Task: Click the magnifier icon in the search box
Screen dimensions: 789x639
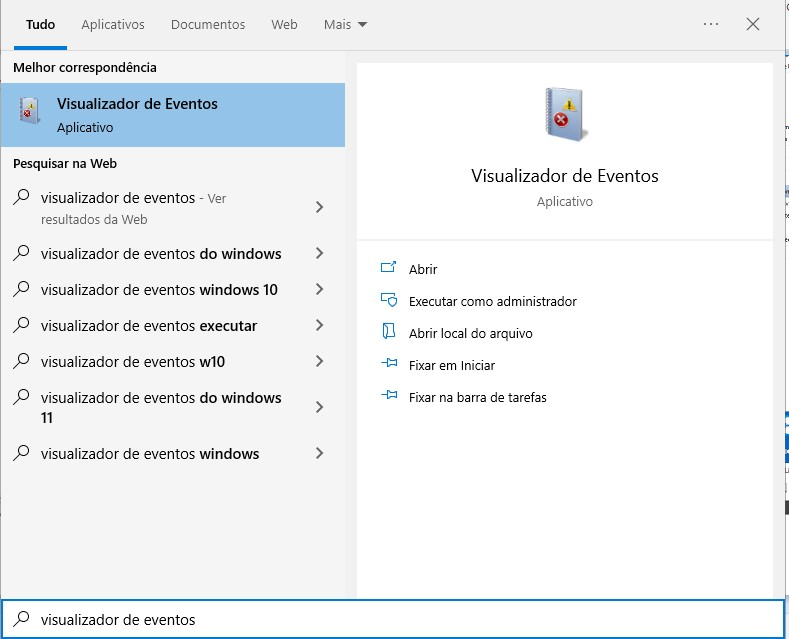Action: [x=21, y=618]
